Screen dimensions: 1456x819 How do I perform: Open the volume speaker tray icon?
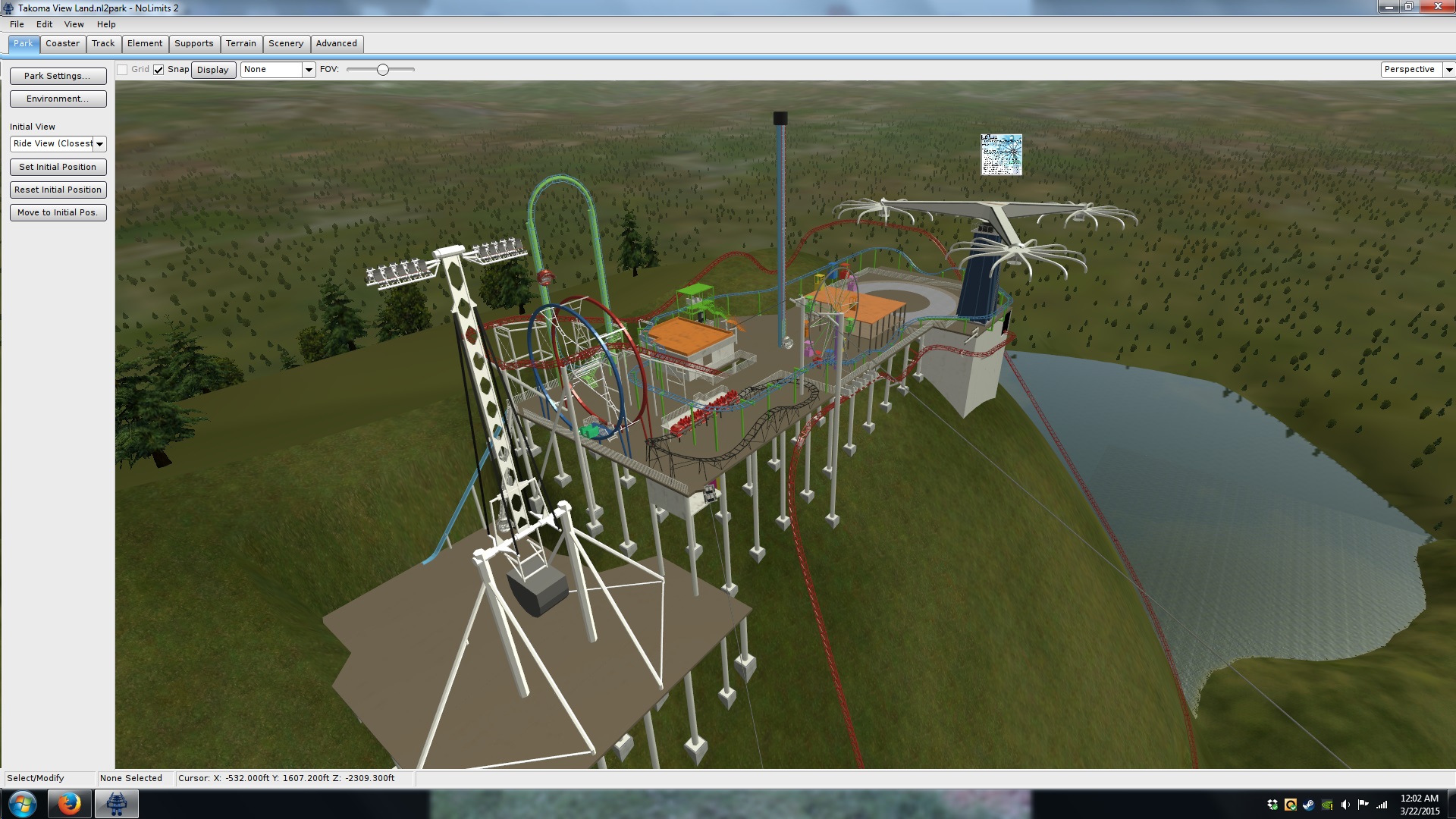point(1345,805)
